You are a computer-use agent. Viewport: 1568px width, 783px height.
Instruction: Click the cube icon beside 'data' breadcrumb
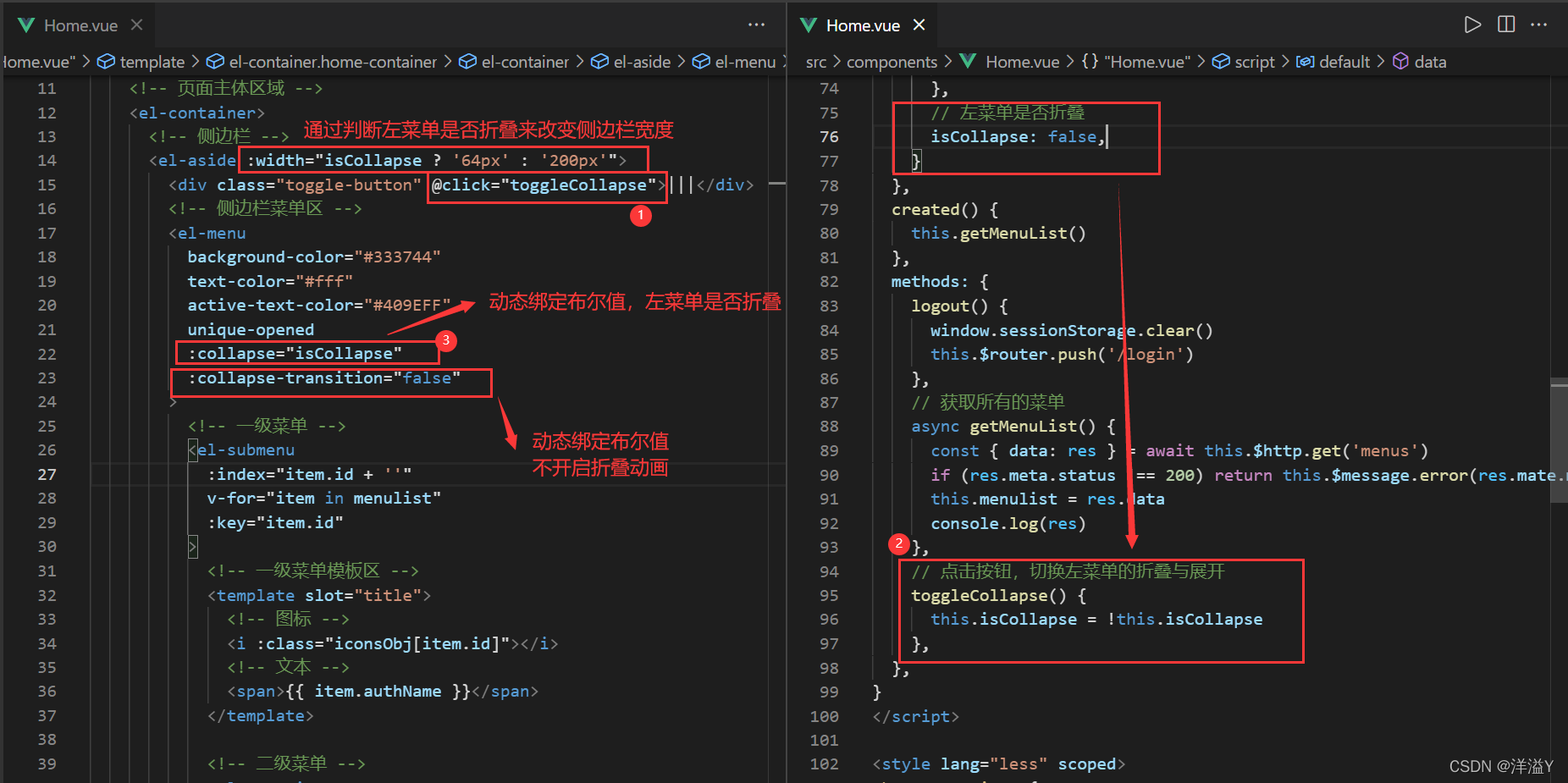click(1401, 62)
